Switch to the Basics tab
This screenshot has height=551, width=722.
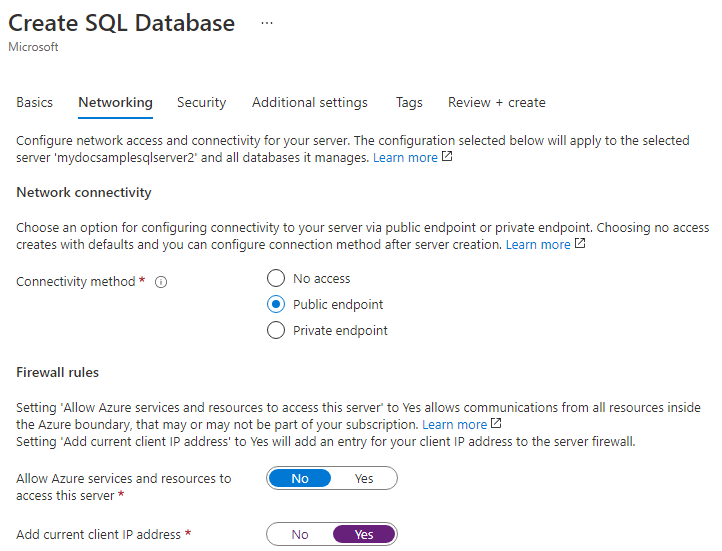point(35,102)
